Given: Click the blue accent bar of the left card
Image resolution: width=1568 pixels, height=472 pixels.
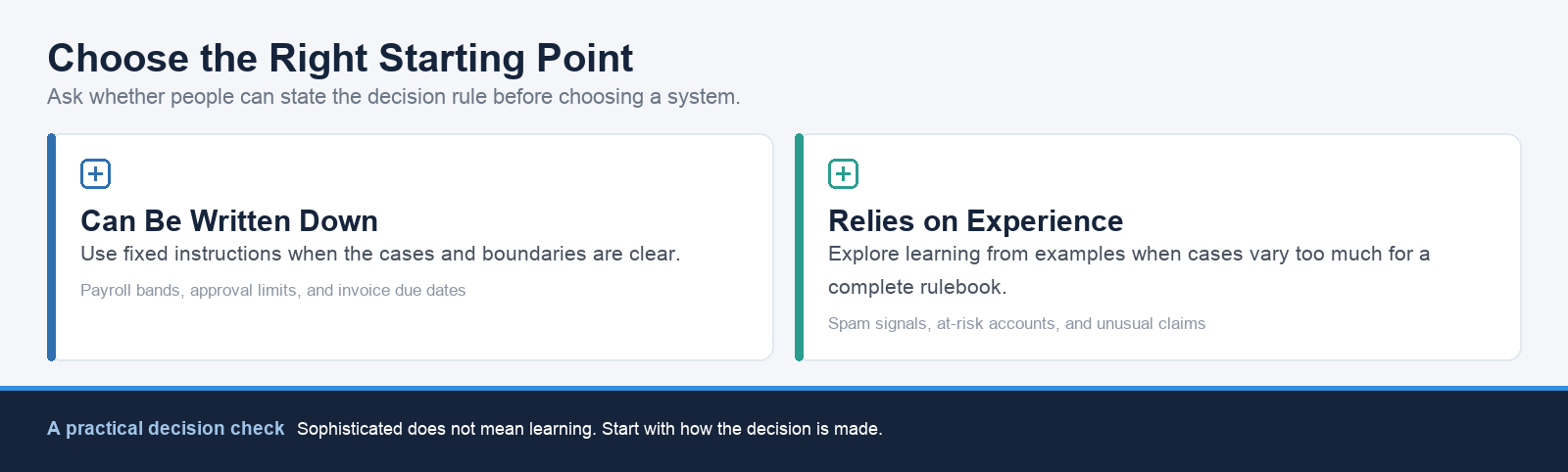Looking at the screenshot, I should tap(52, 247).
